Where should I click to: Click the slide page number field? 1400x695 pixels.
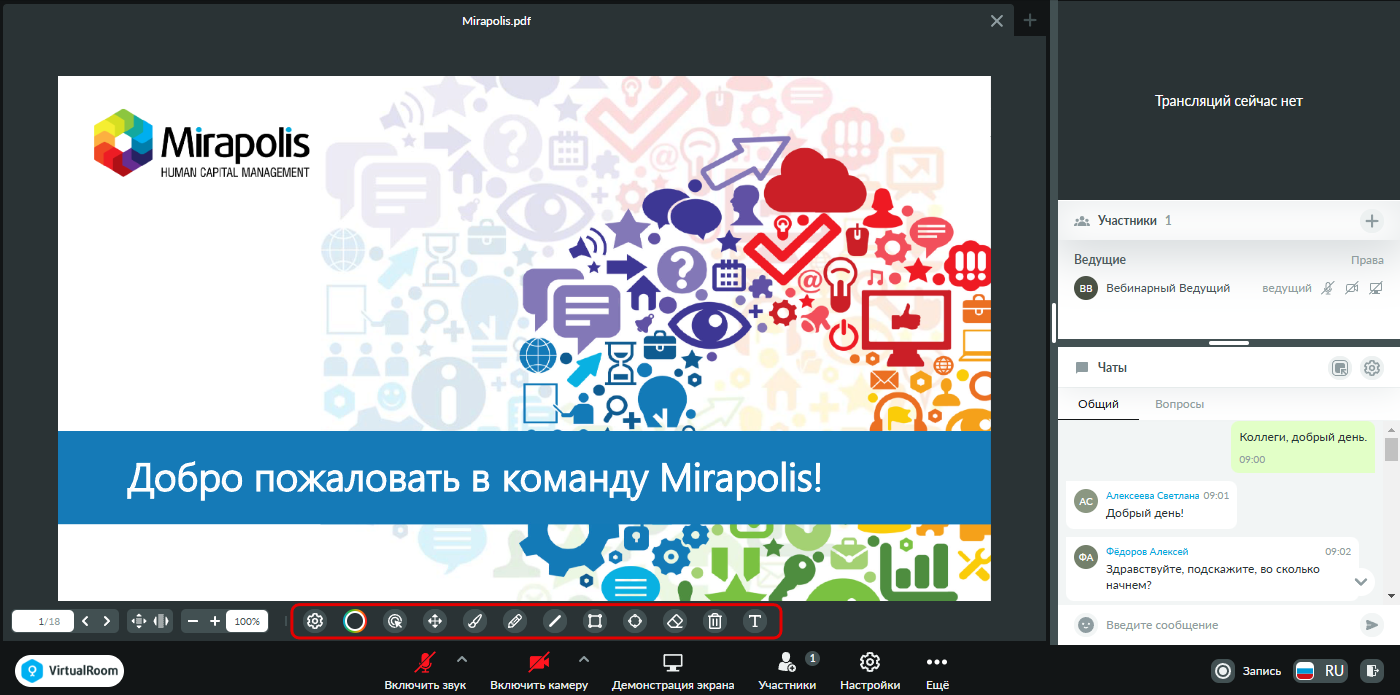[x=43, y=621]
